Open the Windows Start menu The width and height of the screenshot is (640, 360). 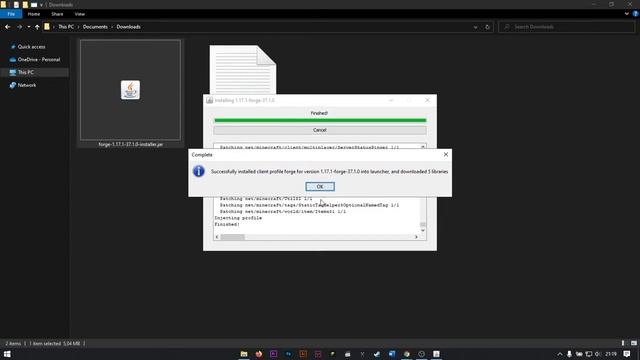point(7,354)
